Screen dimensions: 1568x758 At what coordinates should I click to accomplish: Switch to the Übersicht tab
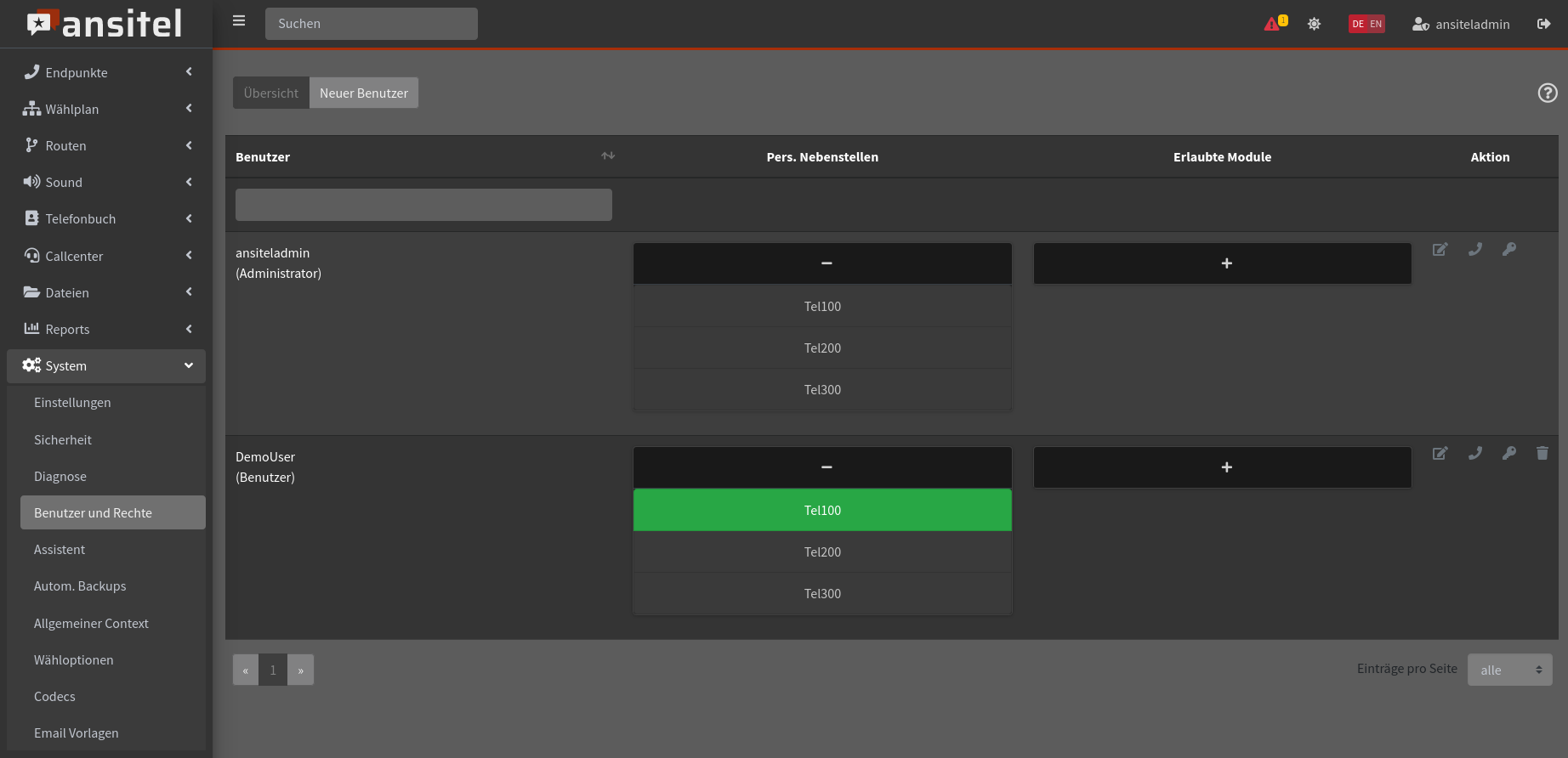270,93
